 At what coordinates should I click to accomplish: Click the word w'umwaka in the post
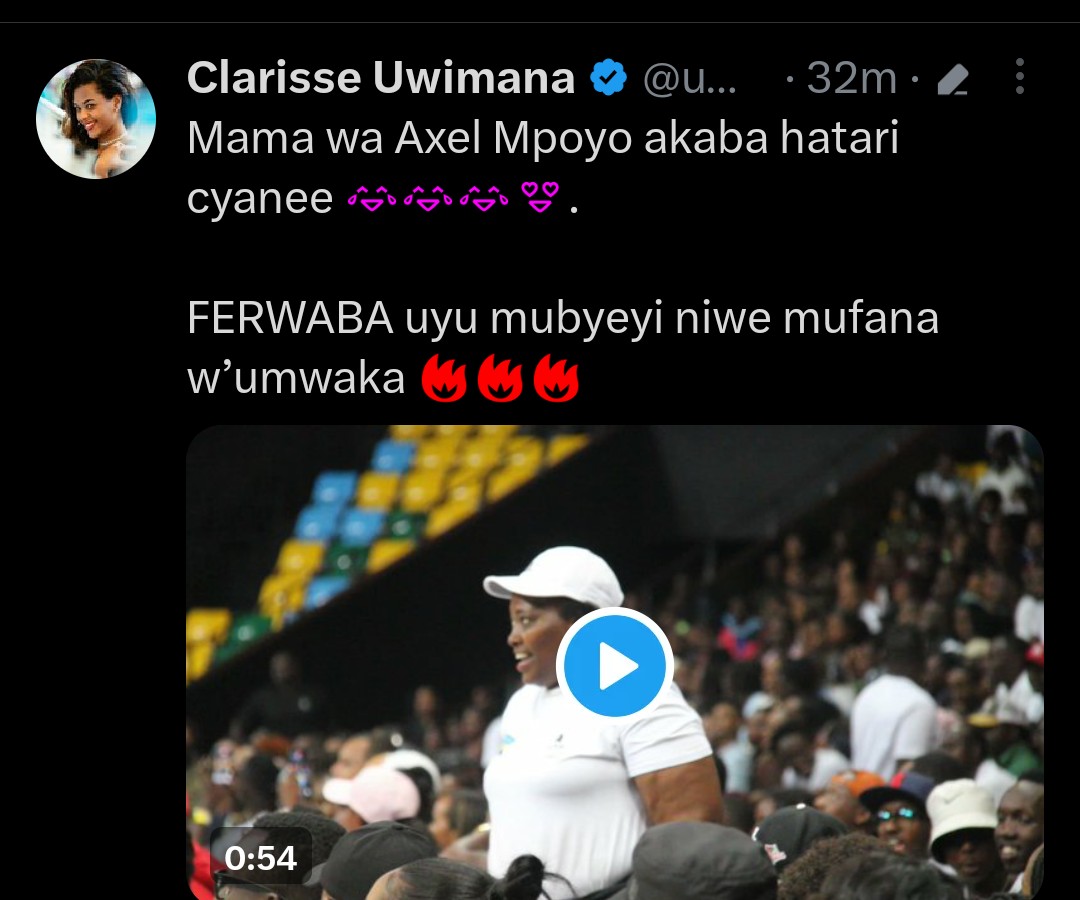coord(296,379)
